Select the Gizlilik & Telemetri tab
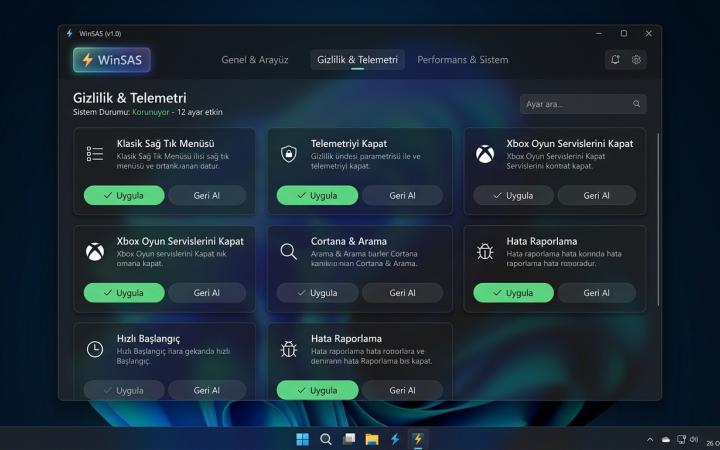Screen dimensions: 720x450 [x=357, y=60]
